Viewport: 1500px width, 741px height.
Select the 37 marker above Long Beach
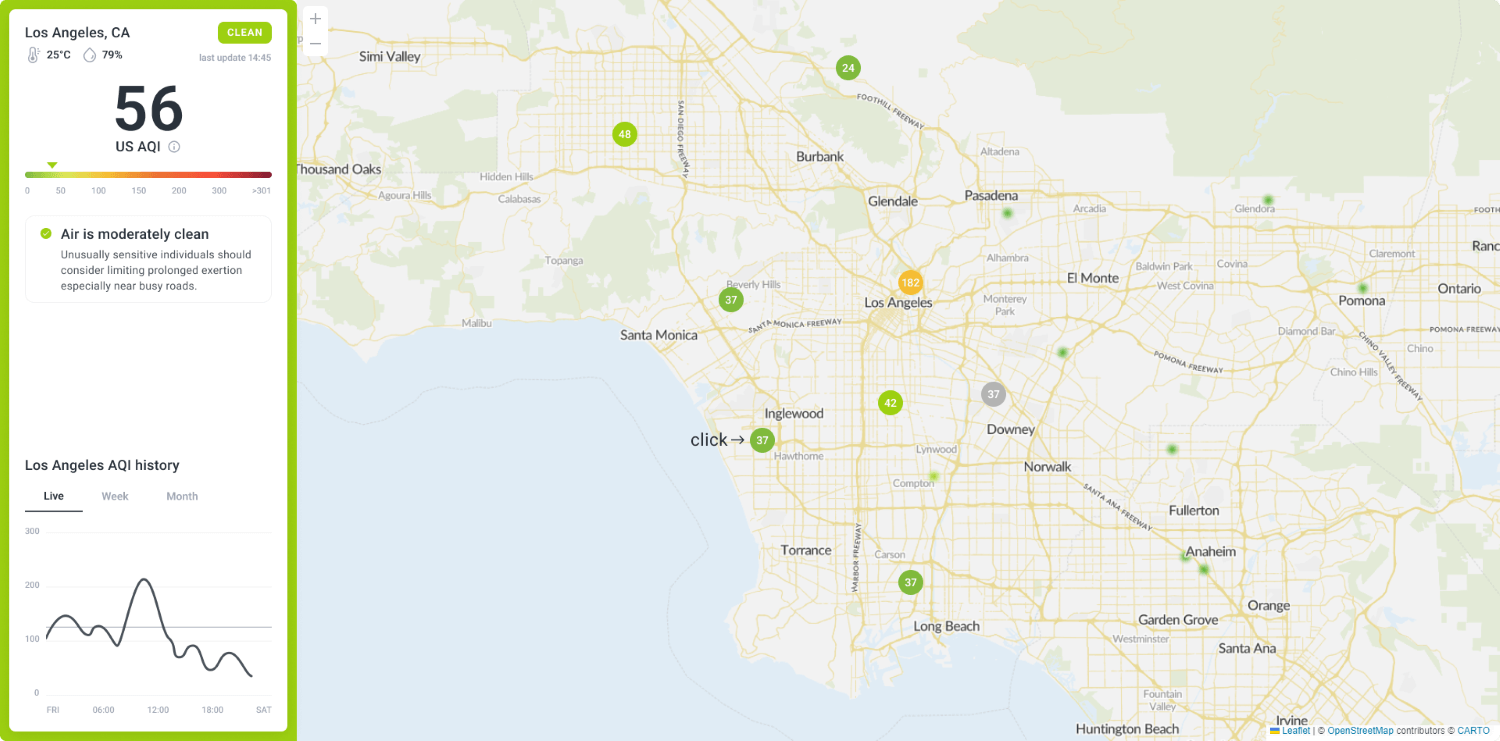click(x=910, y=582)
